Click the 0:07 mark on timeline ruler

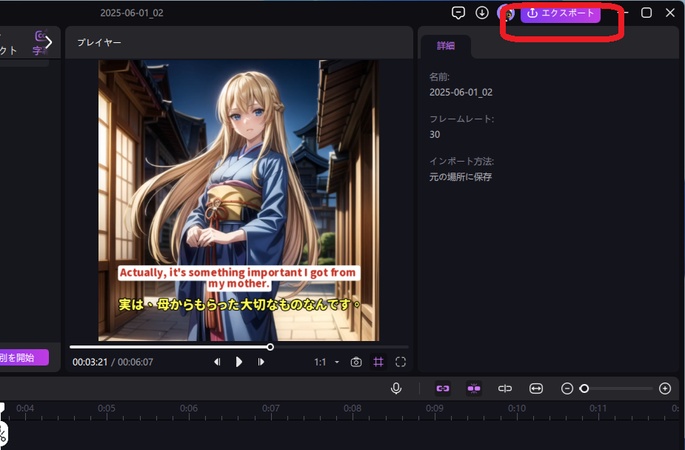(270, 408)
